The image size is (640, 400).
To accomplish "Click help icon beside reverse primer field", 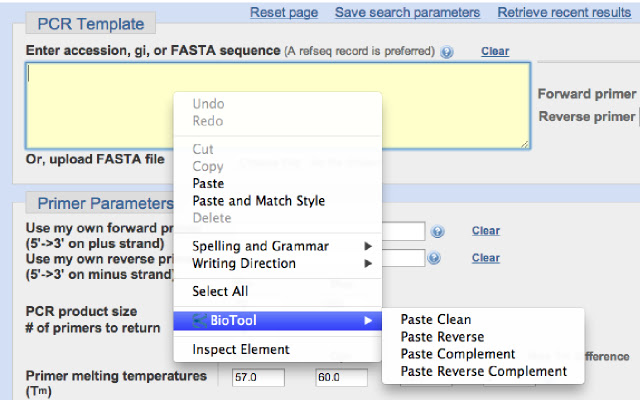I will pos(437,258).
